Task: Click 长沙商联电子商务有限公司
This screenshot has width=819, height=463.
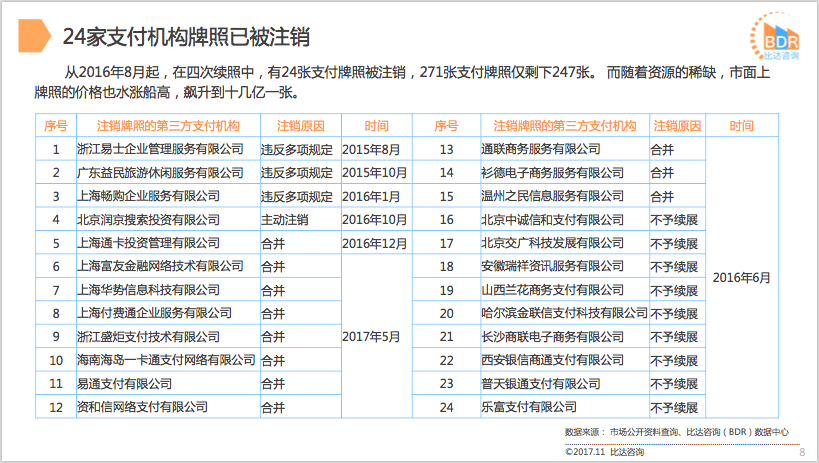Action: point(553,337)
